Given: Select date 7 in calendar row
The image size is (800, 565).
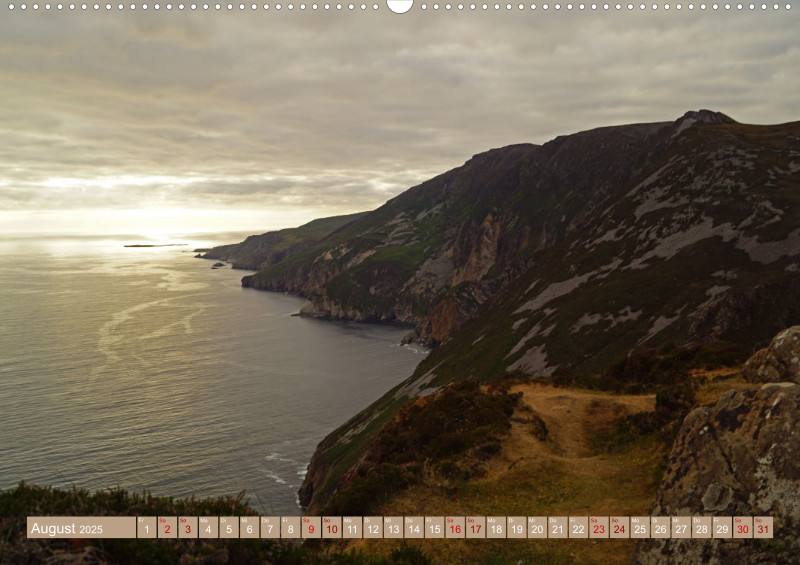Looking at the screenshot, I should 270,527.
